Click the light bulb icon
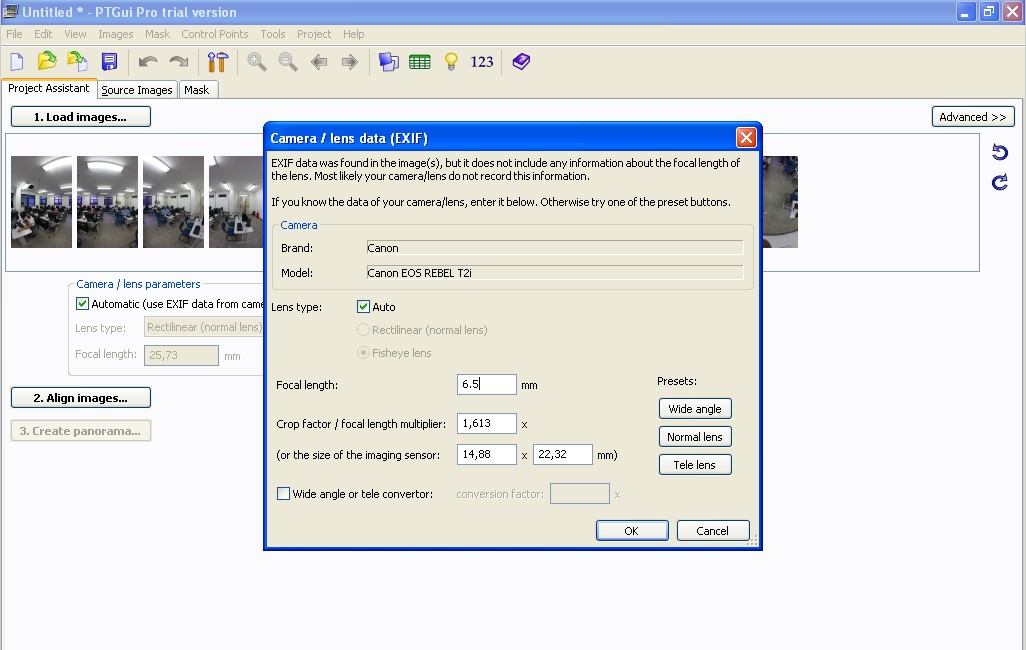Image resolution: width=1026 pixels, height=650 pixels. pyautogui.click(x=451, y=62)
